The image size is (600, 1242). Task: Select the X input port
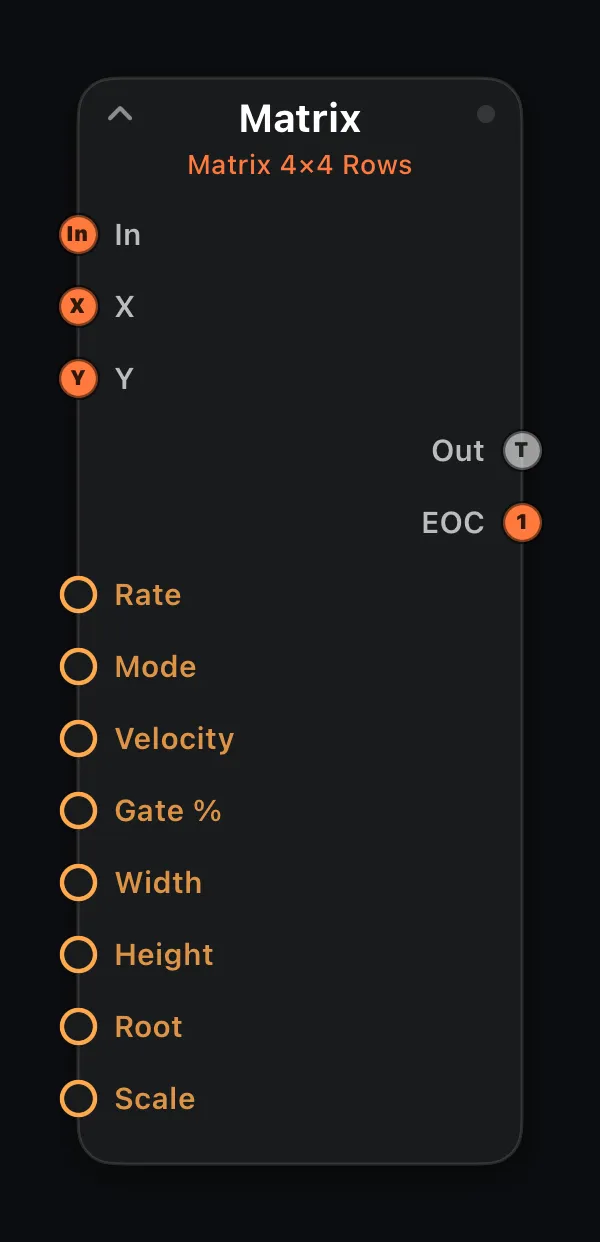[x=78, y=307]
